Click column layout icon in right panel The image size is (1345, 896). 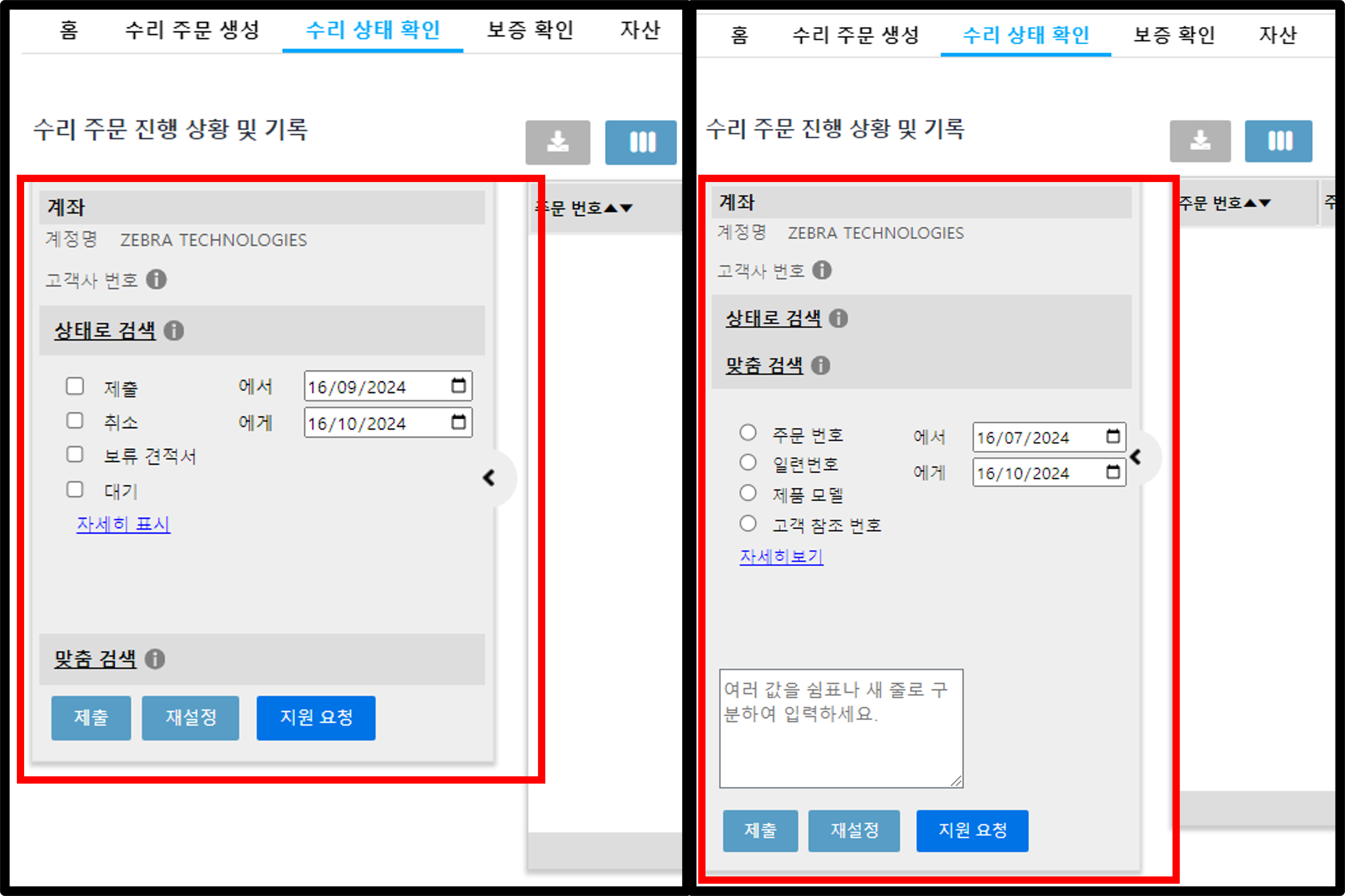(1279, 141)
